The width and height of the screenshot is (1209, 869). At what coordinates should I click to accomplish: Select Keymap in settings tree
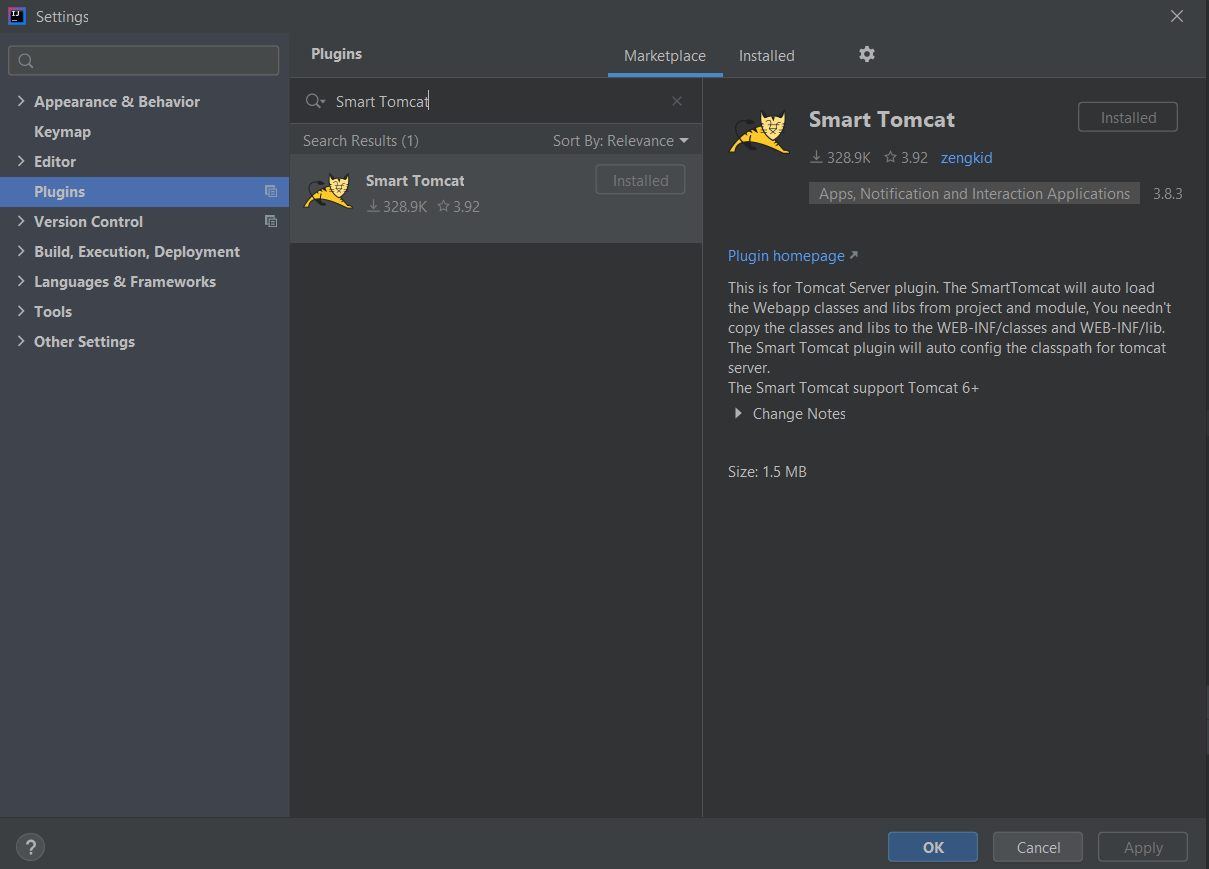pos(62,132)
